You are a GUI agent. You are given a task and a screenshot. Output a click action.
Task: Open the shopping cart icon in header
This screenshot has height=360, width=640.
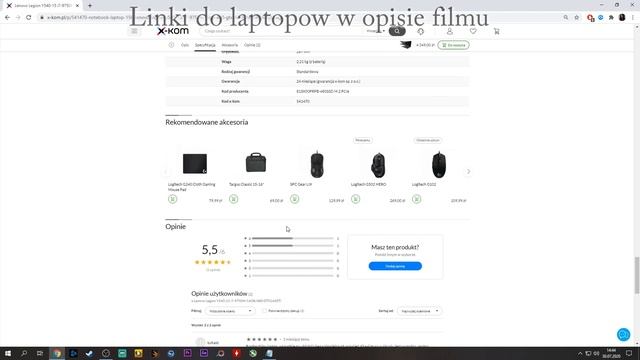pyautogui.click(x=496, y=31)
